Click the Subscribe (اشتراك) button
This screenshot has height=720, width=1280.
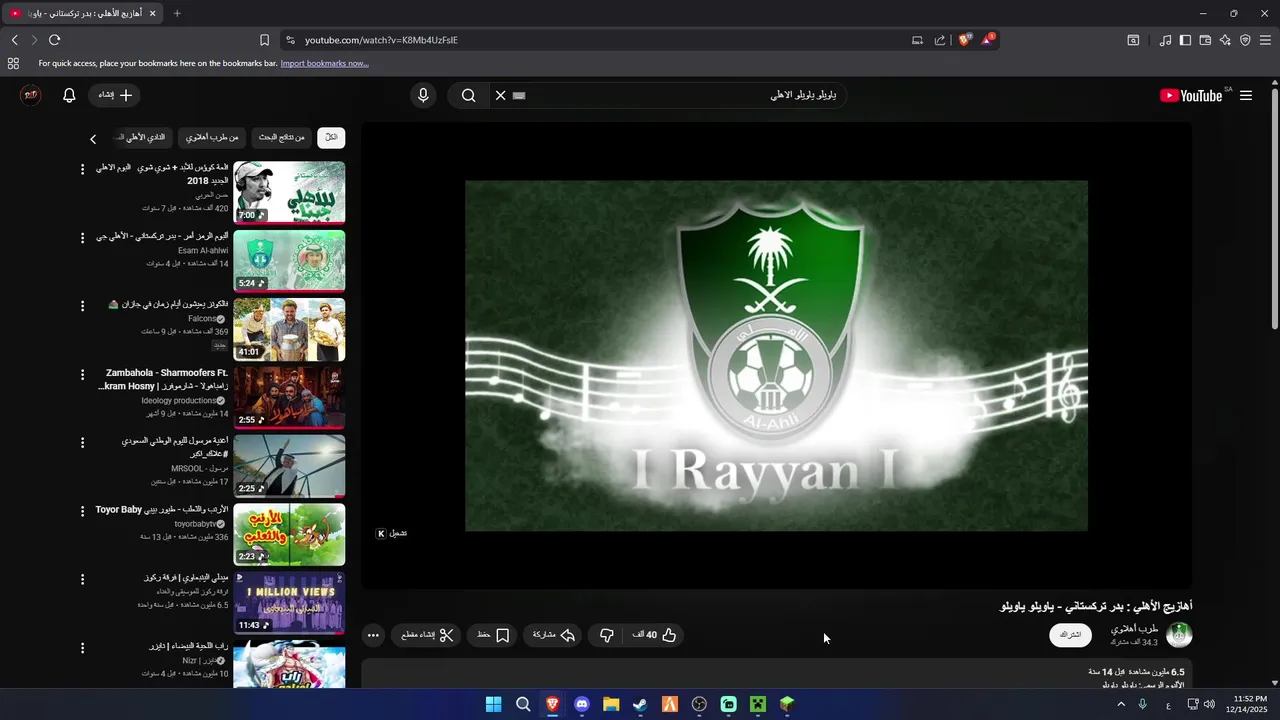[x=1070, y=635]
